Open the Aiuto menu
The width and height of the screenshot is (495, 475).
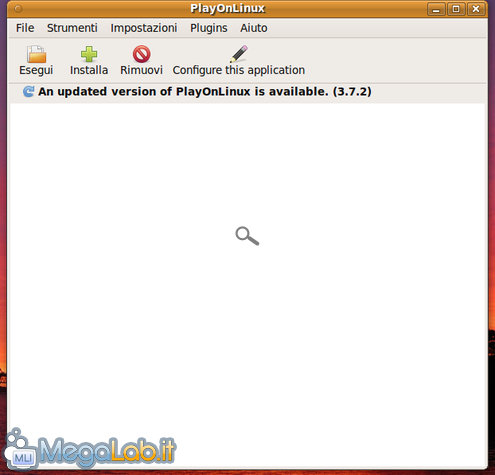(x=254, y=28)
